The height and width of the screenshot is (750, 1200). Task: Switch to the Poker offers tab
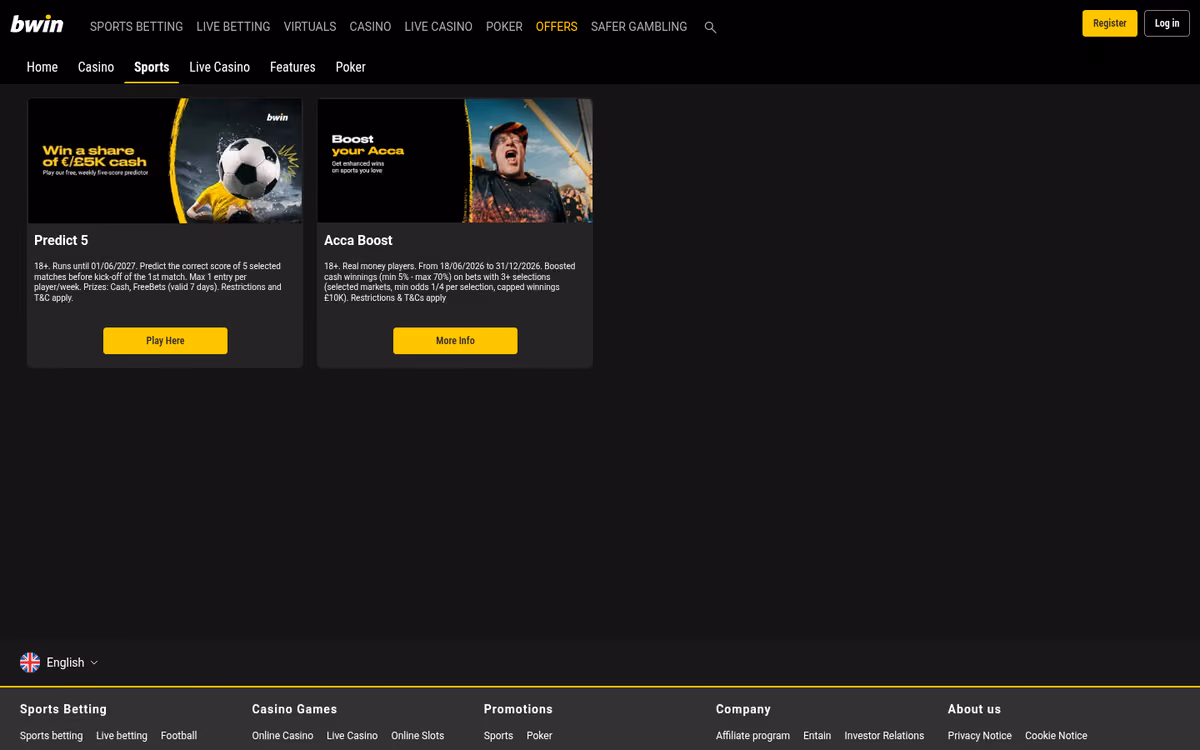pos(351,67)
